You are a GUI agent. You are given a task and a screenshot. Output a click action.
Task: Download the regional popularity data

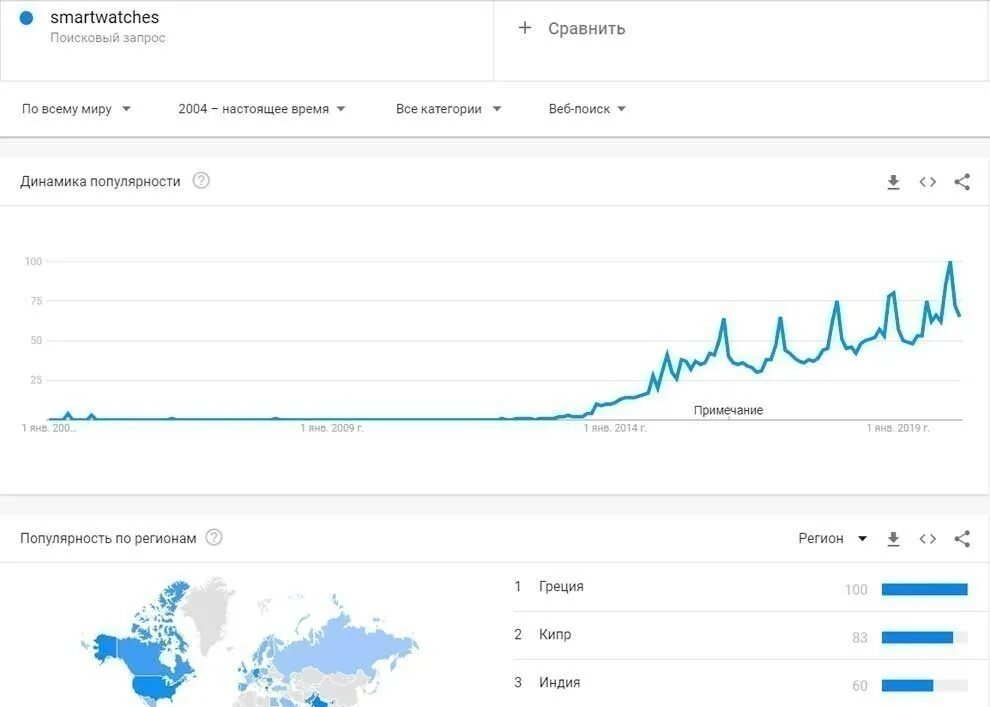click(893, 538)
